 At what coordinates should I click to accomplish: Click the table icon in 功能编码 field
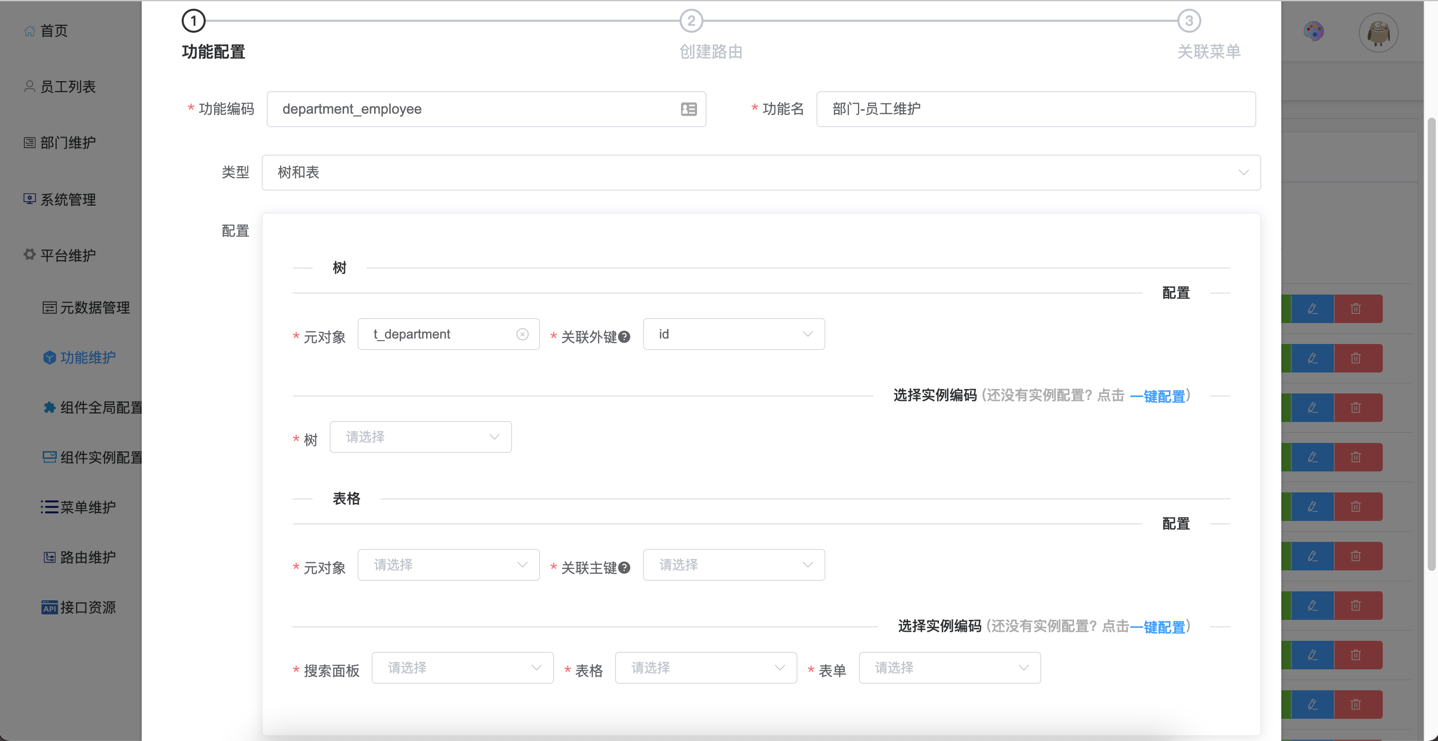(x=689, y=109)
